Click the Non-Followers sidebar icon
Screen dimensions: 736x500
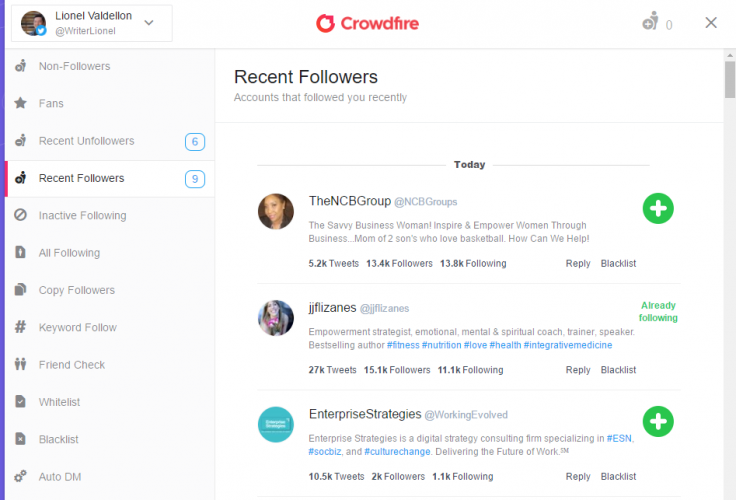20,66
